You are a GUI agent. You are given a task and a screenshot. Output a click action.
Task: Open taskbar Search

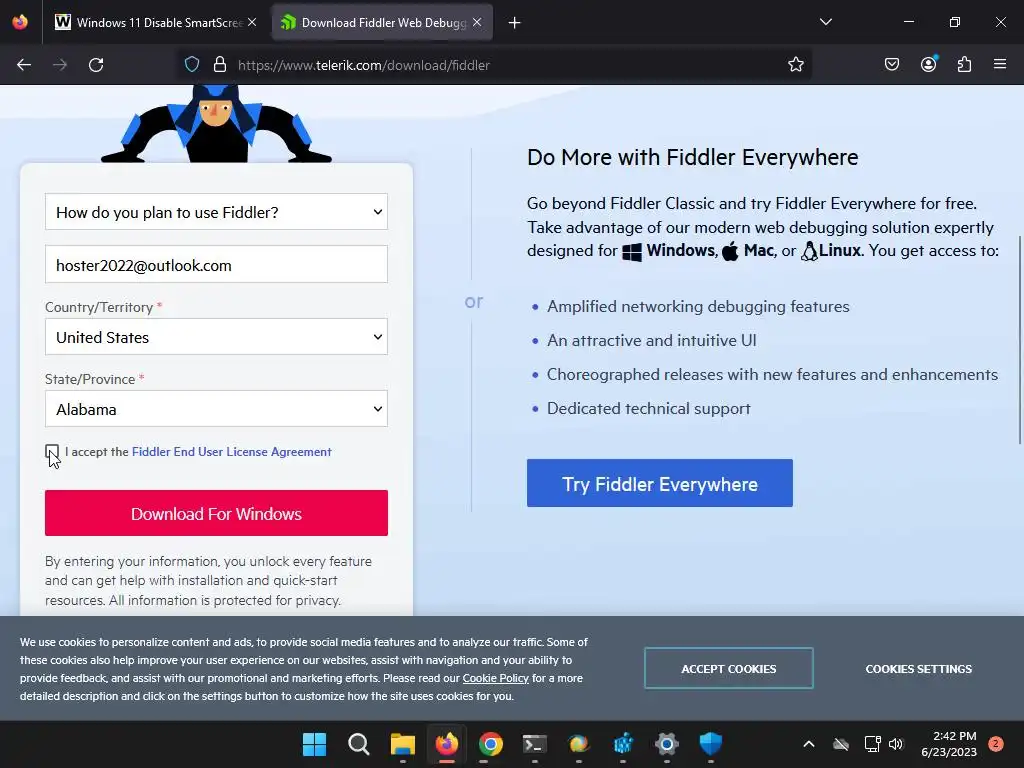click(x=359, y=744)
